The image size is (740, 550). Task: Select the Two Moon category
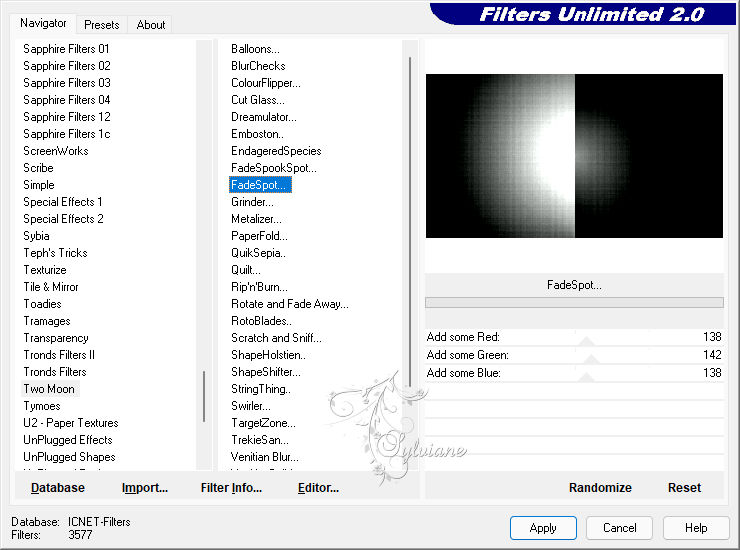(x=49, y=389)
